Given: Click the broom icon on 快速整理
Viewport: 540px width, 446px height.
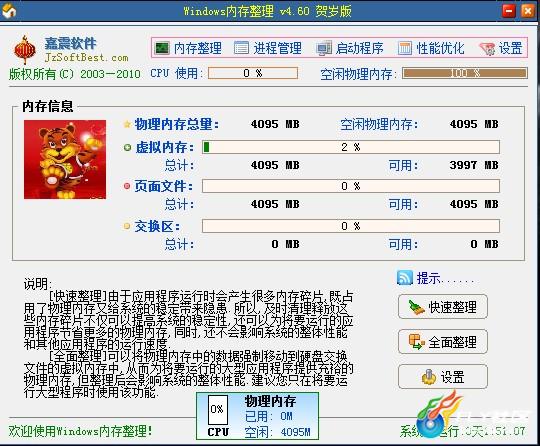Looking at the screenshot, I should tap(417, 307).
